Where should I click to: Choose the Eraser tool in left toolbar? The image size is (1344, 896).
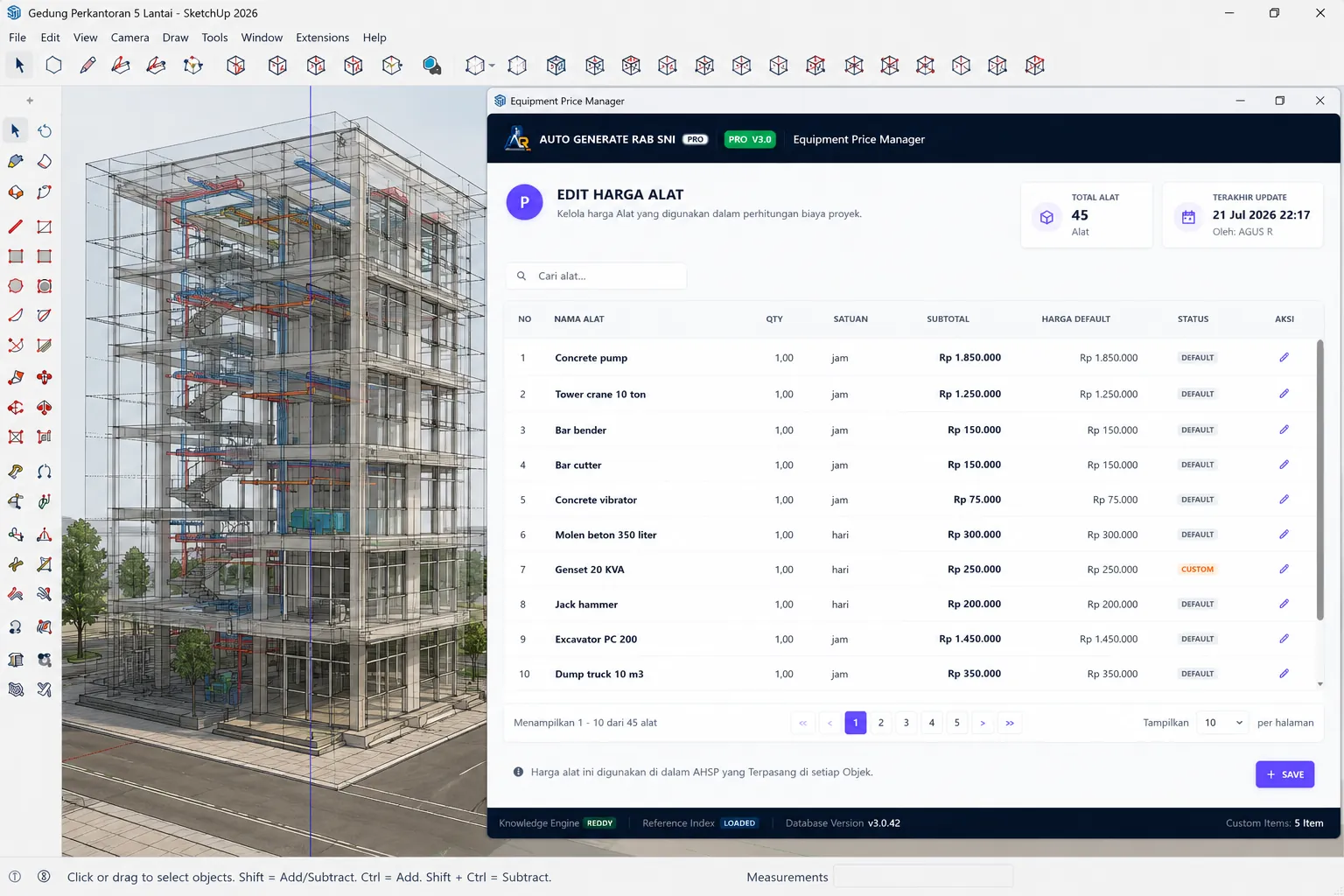[45, 161]
